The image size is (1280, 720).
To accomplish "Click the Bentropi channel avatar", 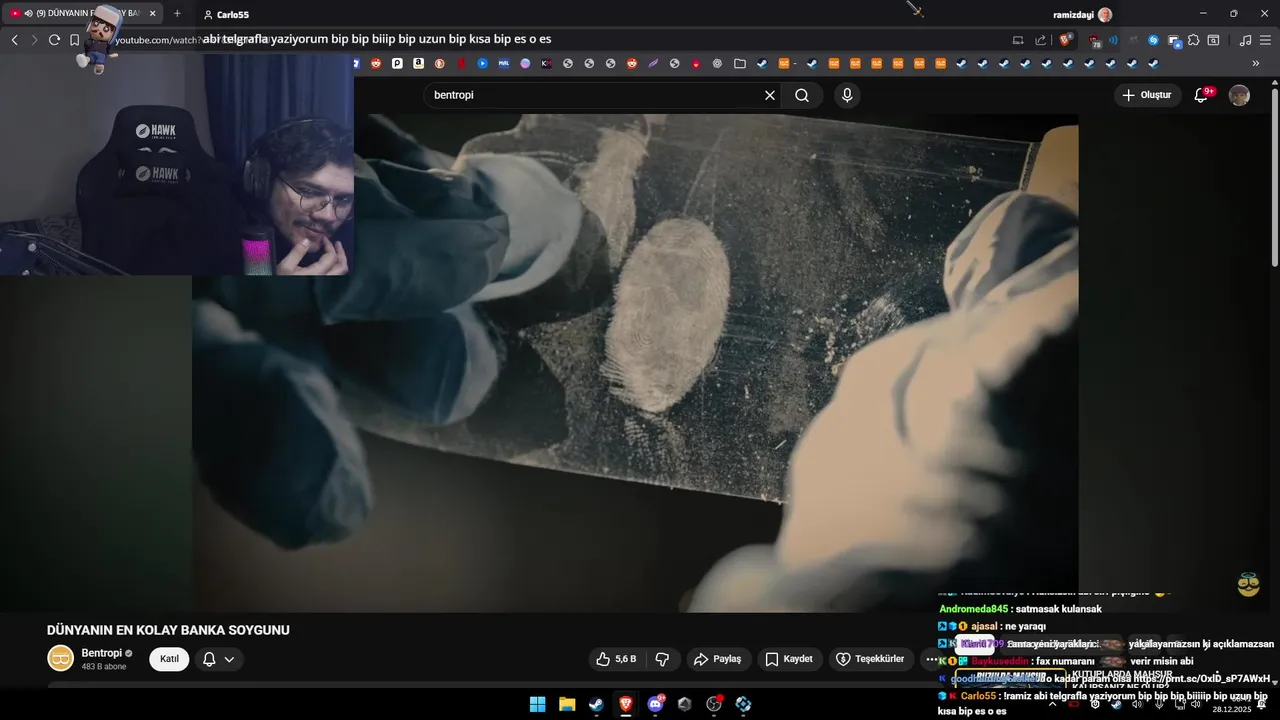I will [61, 658].
